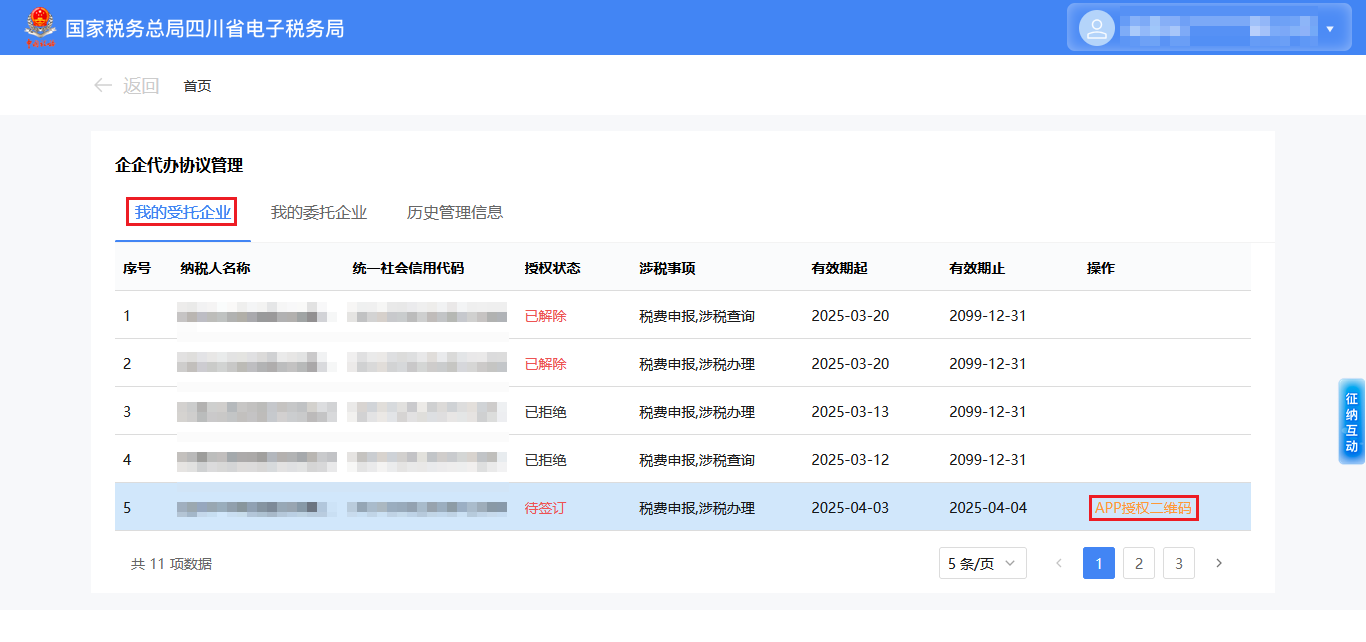
Task: Click 已解除 status in row 1
Action: coord(546,316)
